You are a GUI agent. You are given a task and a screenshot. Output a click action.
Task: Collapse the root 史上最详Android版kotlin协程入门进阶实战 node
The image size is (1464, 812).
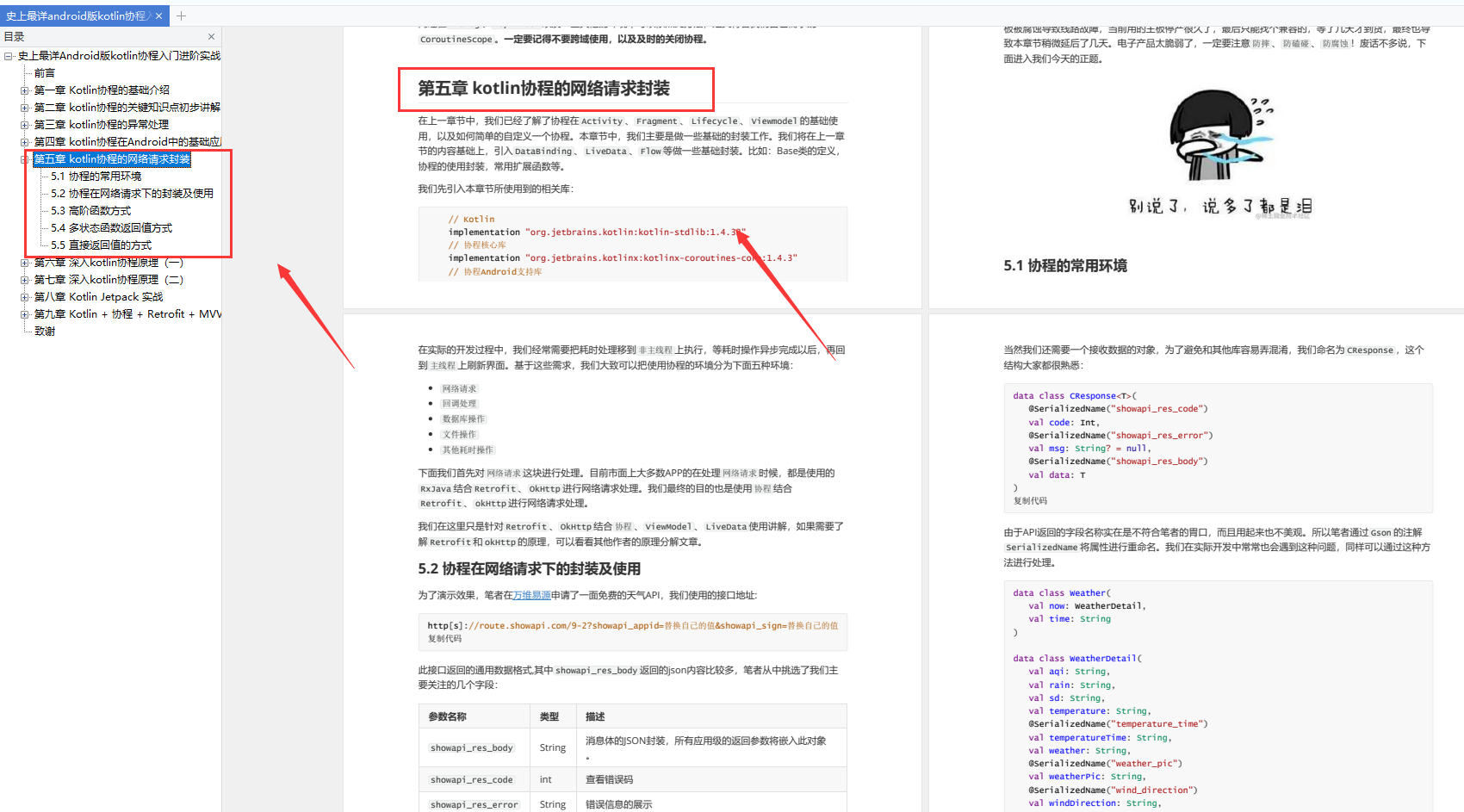pyautogui.click(x=9, y=56)
